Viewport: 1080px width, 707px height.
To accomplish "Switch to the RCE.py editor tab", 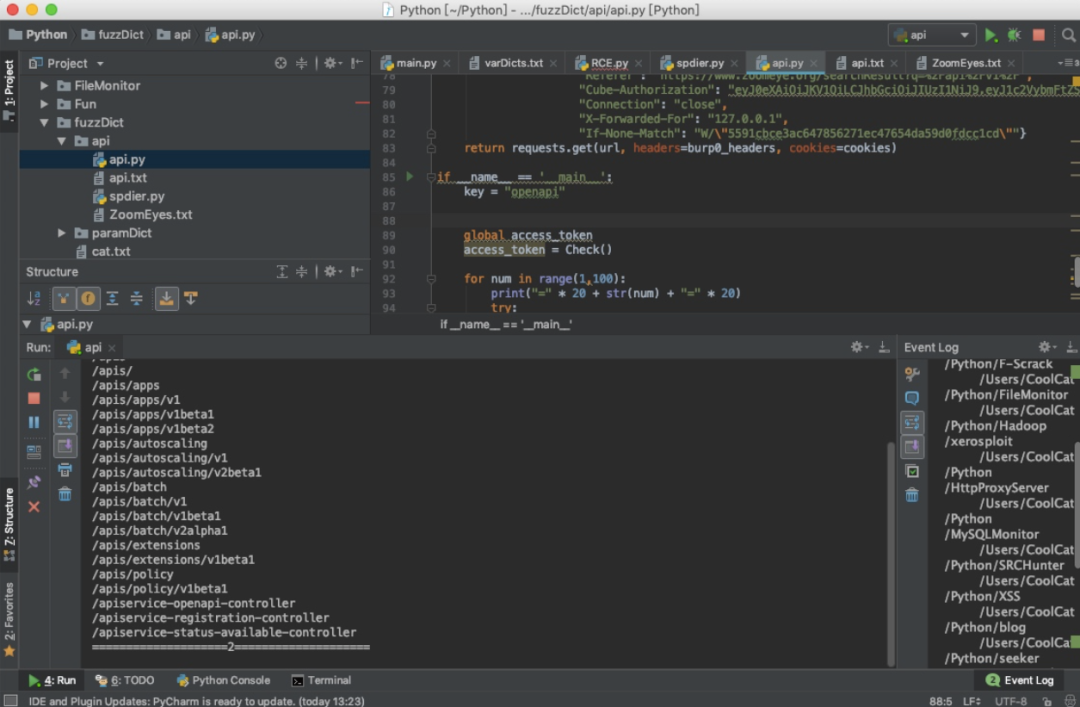I will [x=609, y=63].
